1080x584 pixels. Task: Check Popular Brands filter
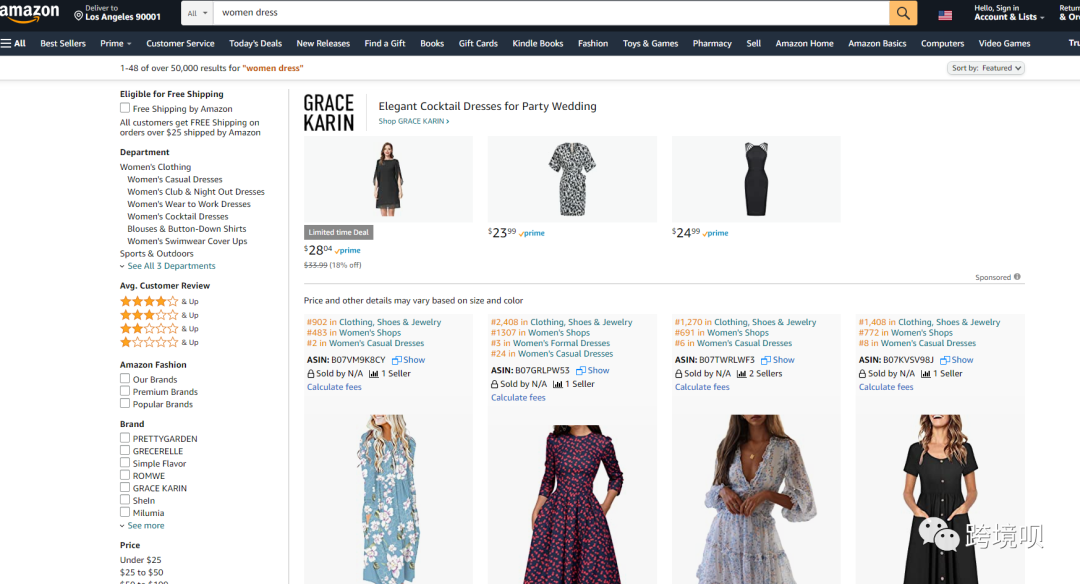[x=125, y=404]
